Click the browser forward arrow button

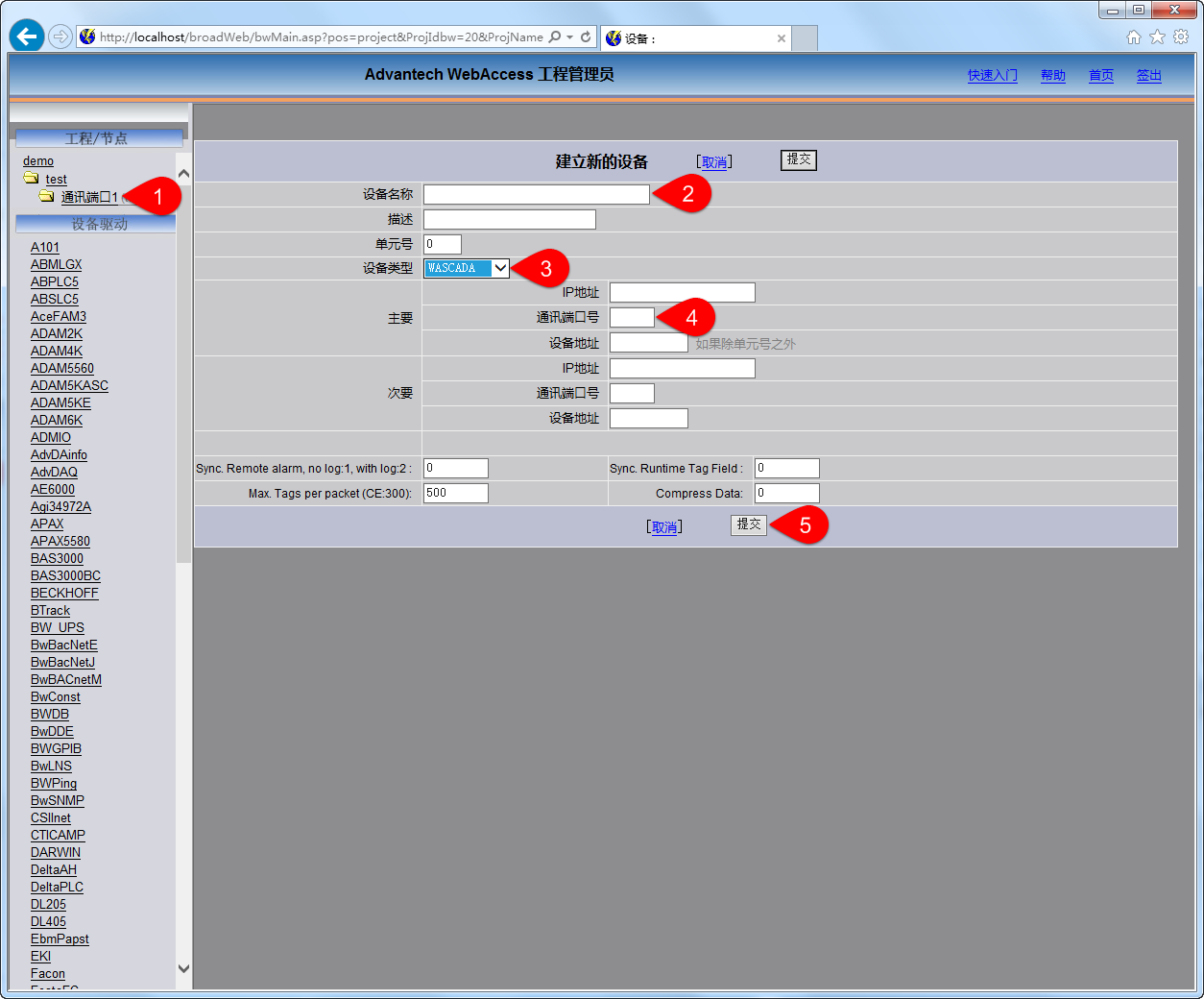[x=60, y=37]
